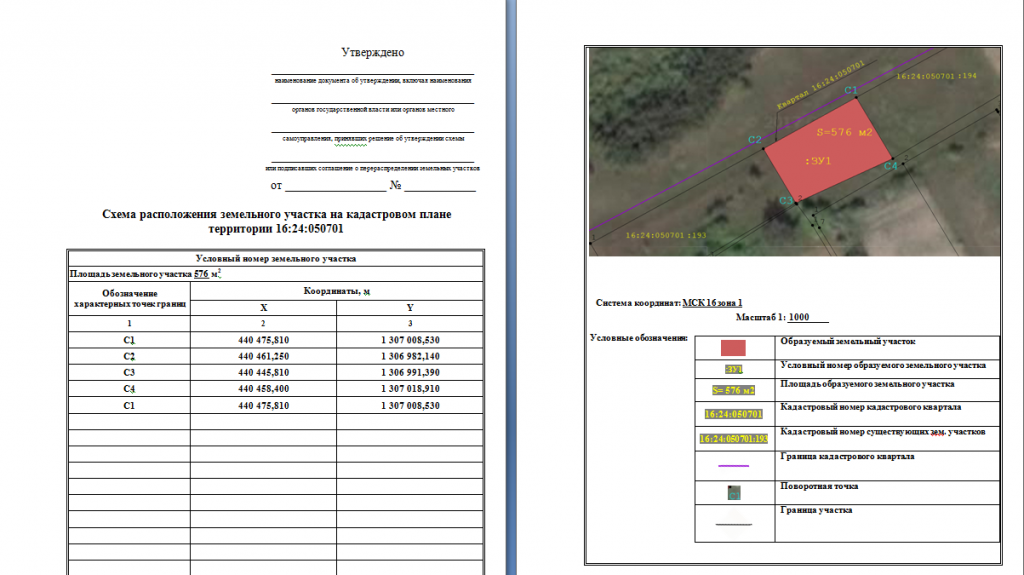This screenshot has width=1024, height=575.
Task: Click the purple line sample in the legend
Action: (733, 466)
